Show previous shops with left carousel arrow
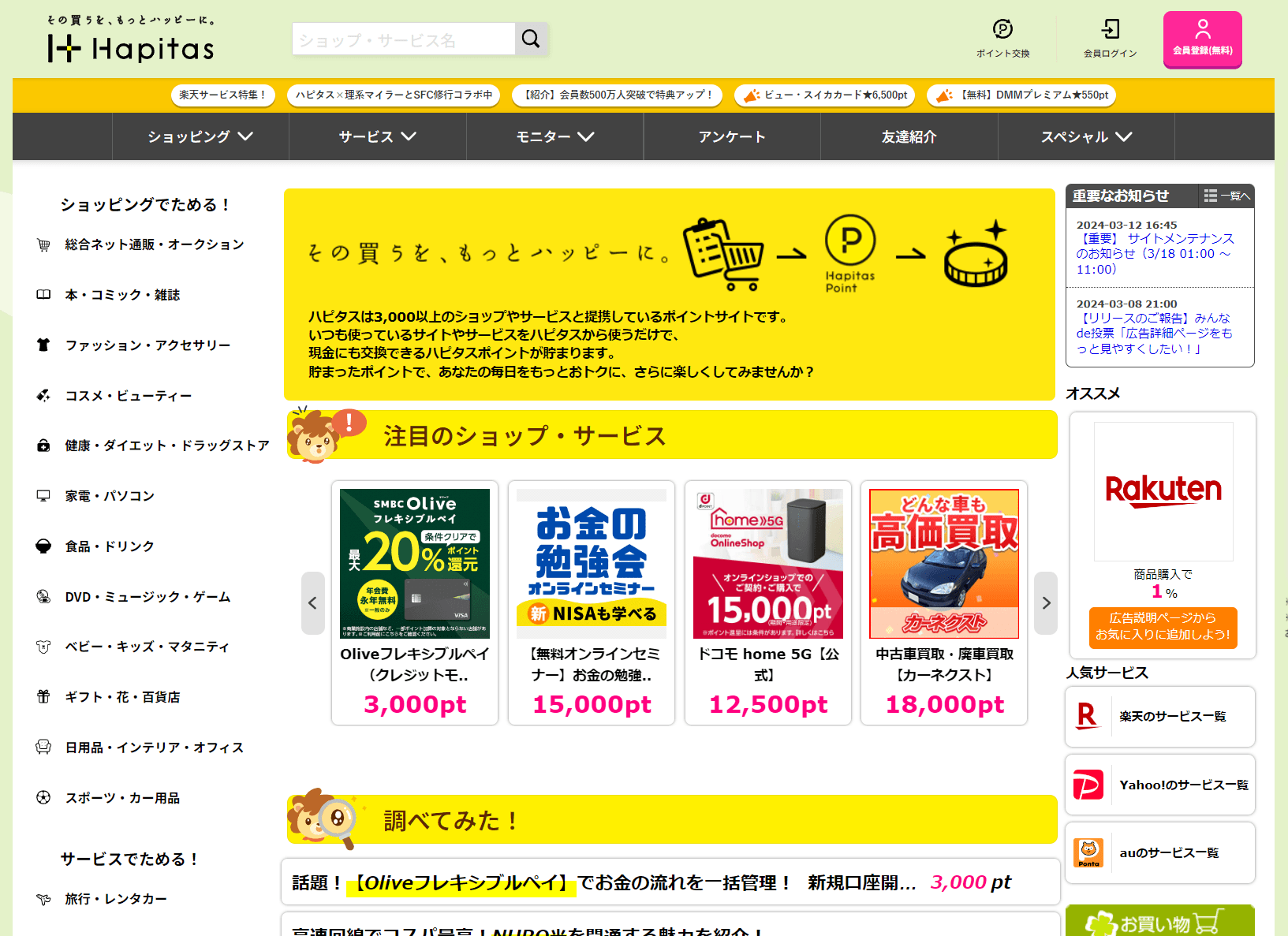This screenshot has width=1288, height=936. pos(313,603)
